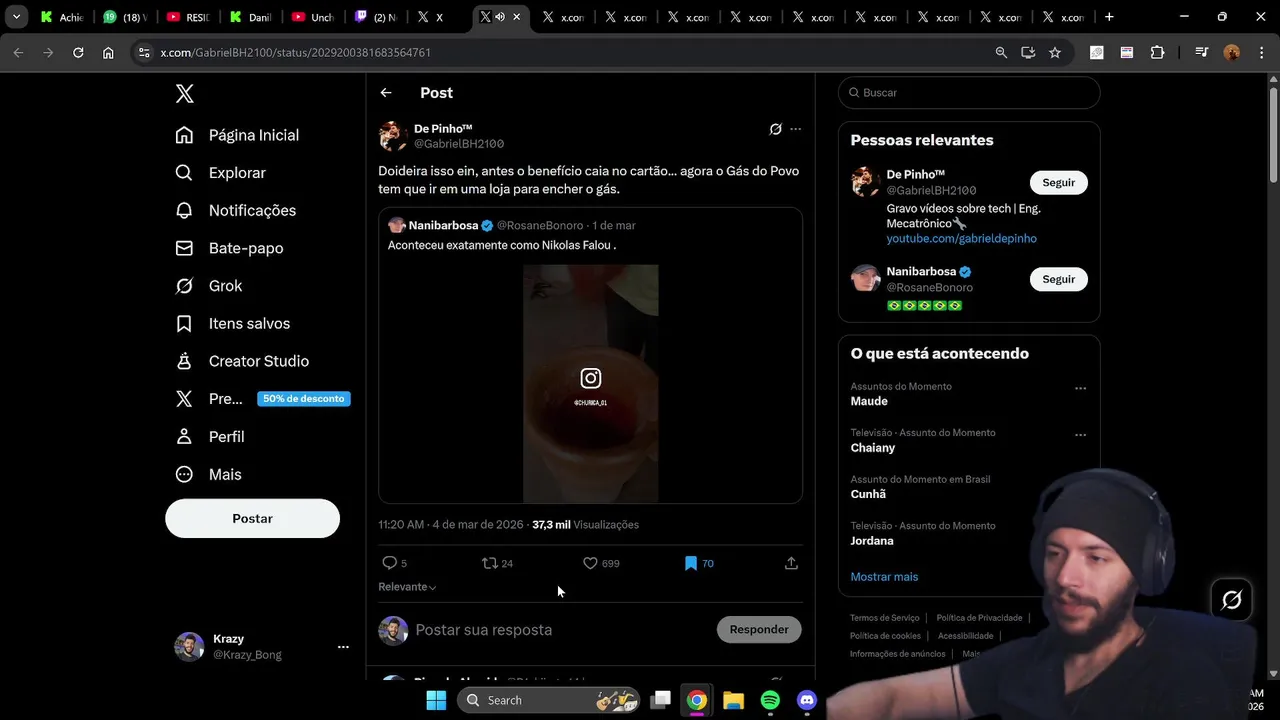Open Política de cookies link
Image resolution: width=1280 pixels, height=720 pixels.
[885, 636]
